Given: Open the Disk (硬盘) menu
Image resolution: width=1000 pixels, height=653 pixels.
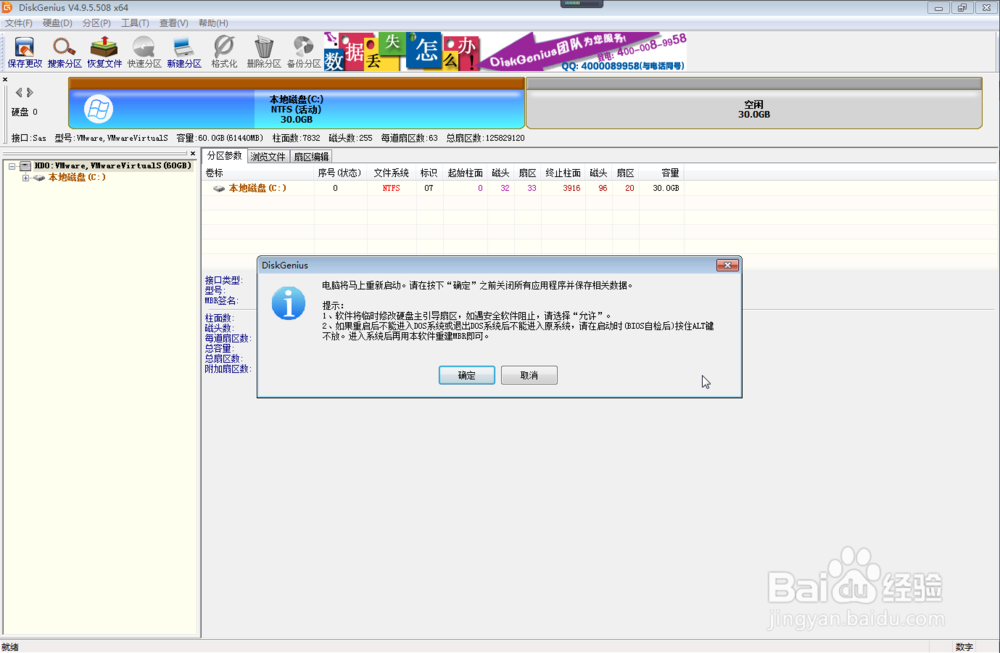Looking at the screenshot, I should [x=57, y=23].
